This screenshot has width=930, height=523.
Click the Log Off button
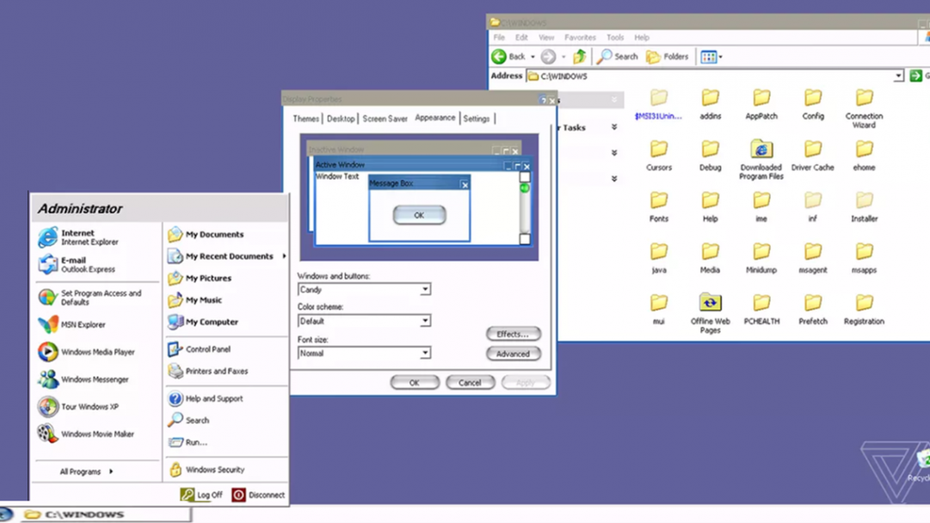coord(201,495)
